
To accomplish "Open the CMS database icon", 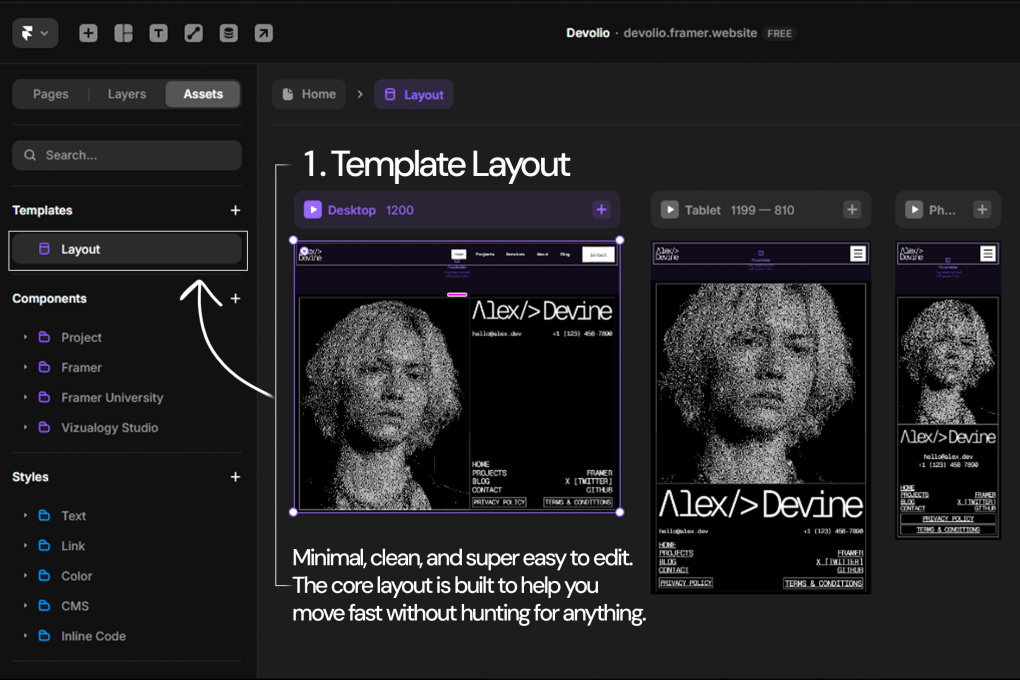I will click(x=229, y=33).
